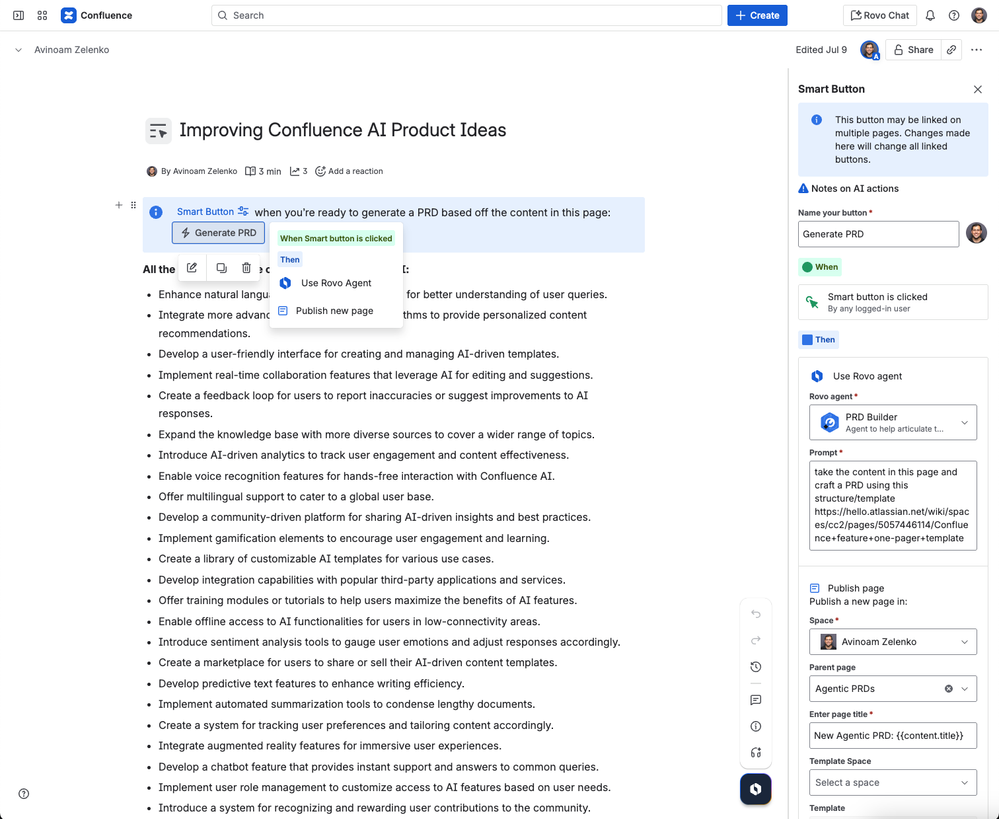Click the Use Rovo agent step header
Viewport: 999px width, 819px height.
pyautogui.click(x=856, y=376)
